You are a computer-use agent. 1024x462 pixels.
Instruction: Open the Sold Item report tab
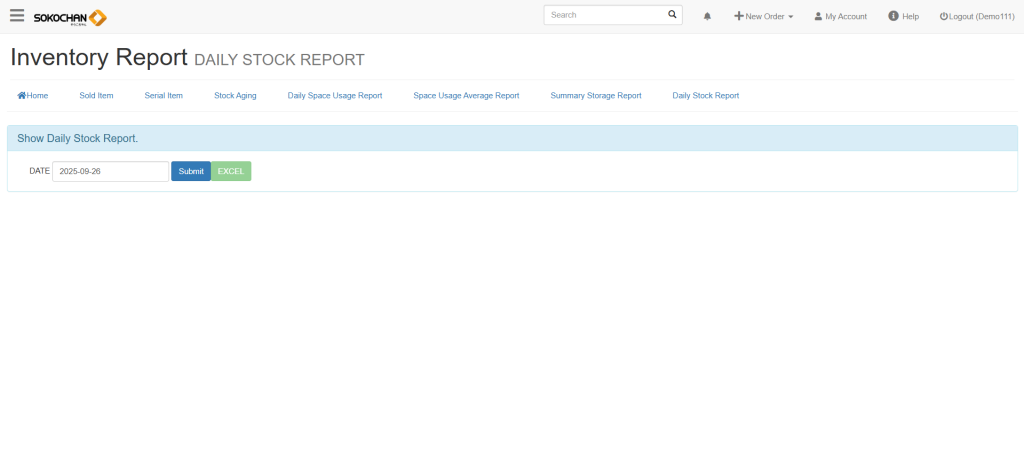[96, 96]
